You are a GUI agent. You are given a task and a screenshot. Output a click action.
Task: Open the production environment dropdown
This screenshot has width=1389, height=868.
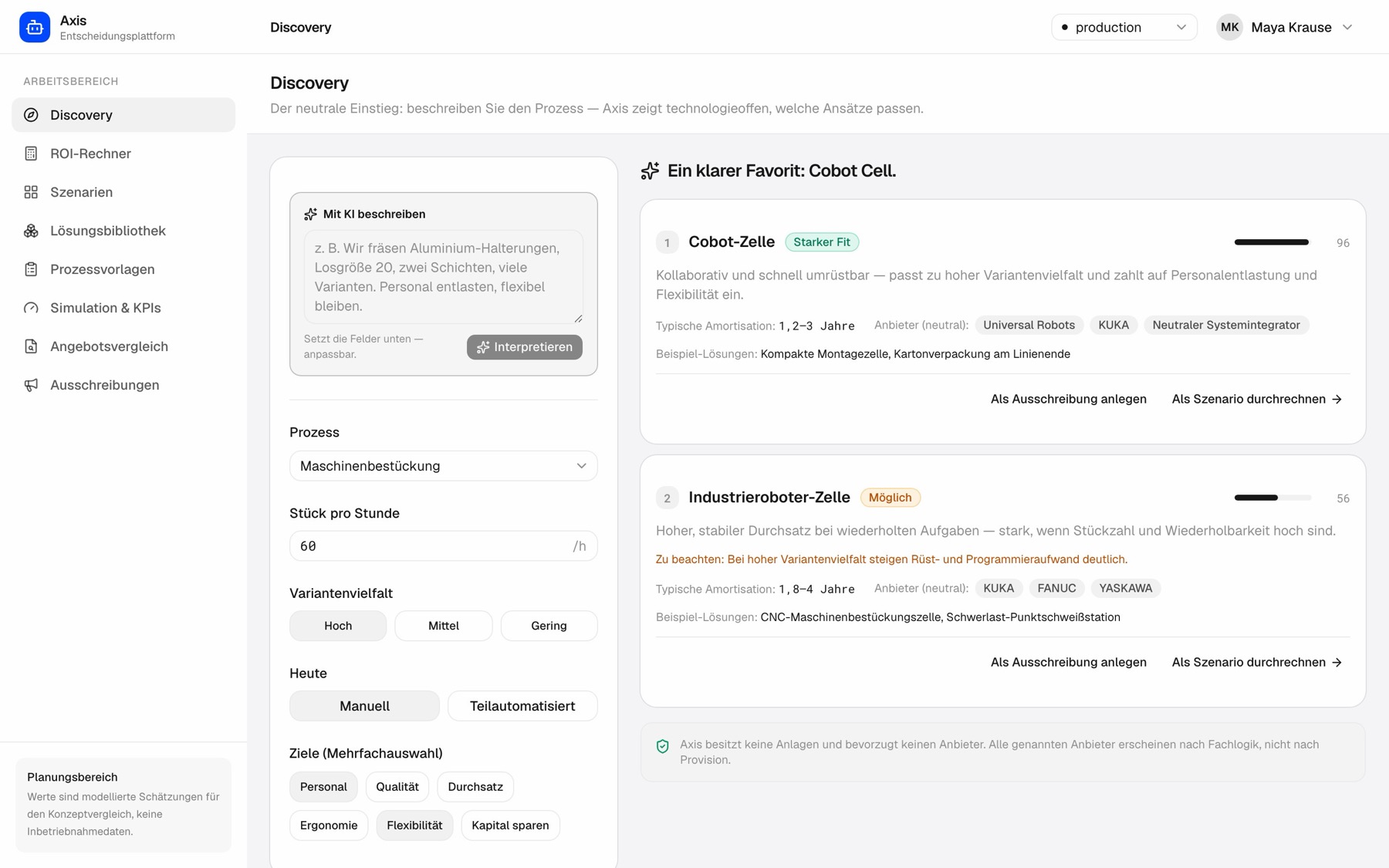tap(1124, 27)
